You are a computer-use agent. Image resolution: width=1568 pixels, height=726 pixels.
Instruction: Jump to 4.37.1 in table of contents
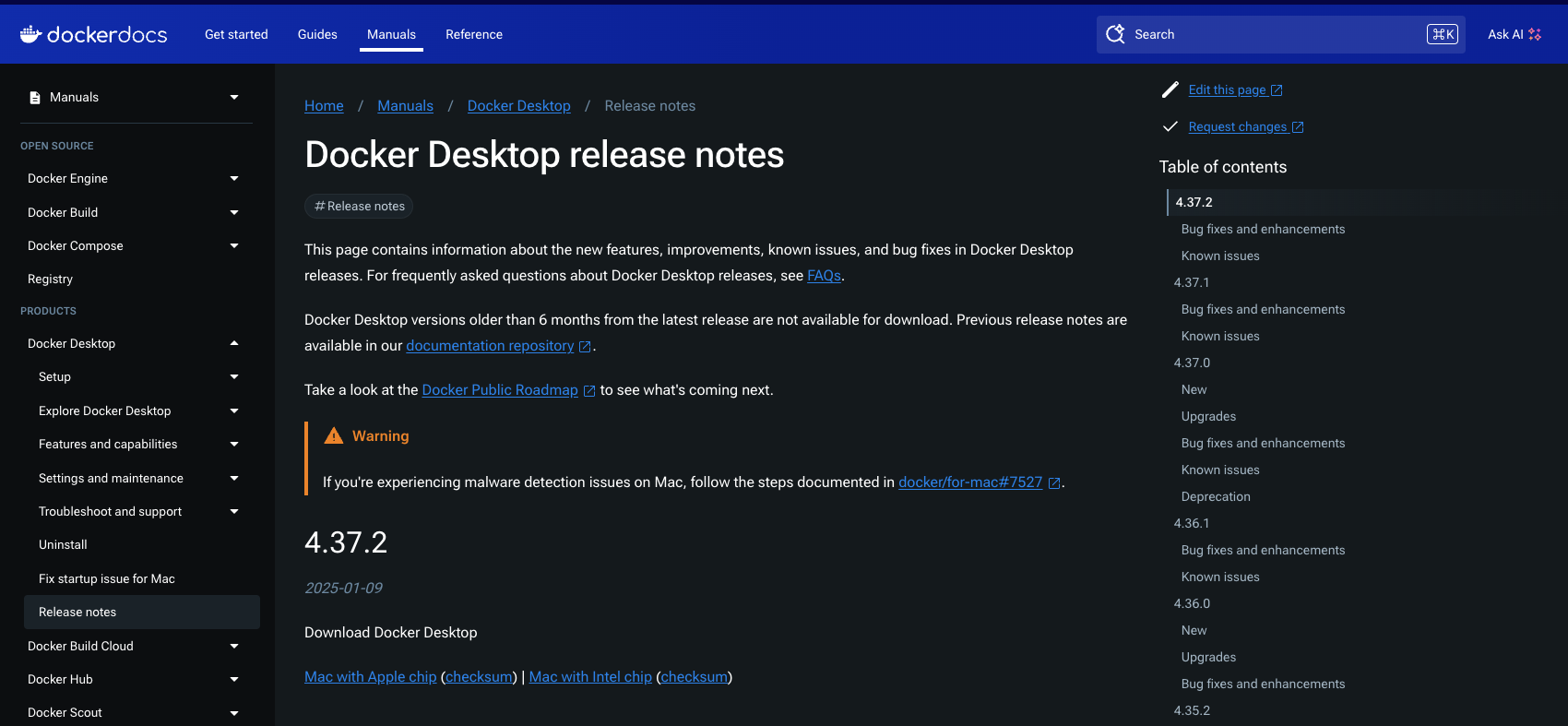(x=1192, y=282)
